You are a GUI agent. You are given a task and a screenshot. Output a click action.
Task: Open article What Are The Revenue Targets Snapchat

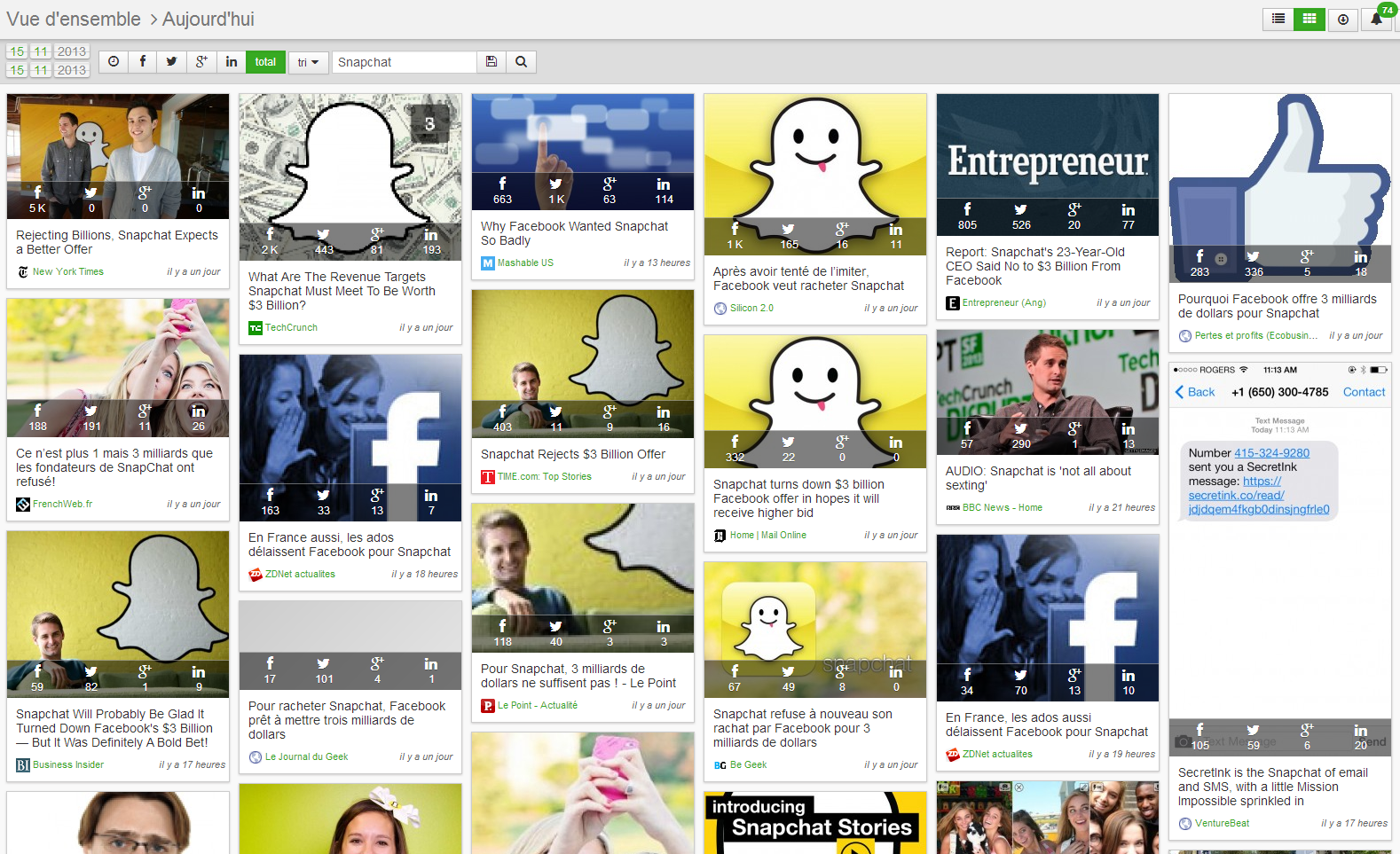[342, 291]
